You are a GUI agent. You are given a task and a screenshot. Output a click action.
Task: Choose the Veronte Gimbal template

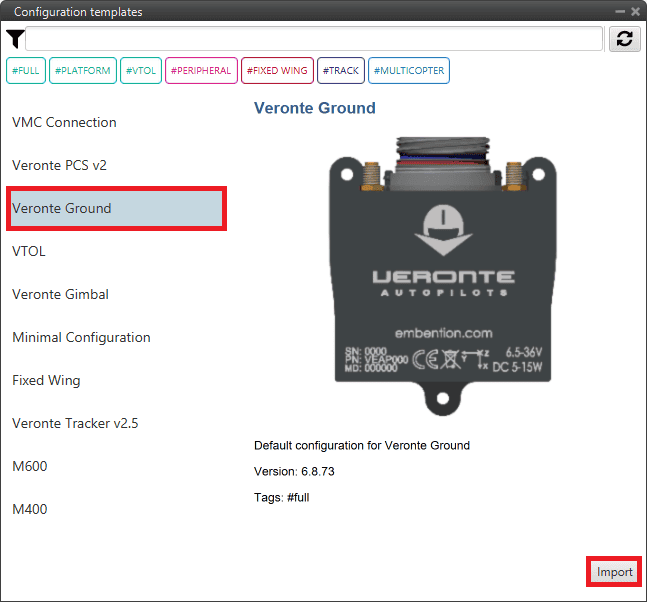pyautogui.click(x=60, y=294)
